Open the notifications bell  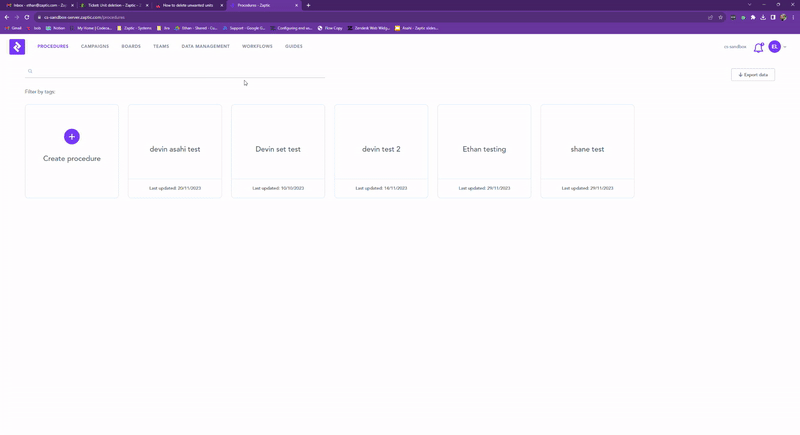click(x=758, y=47)
